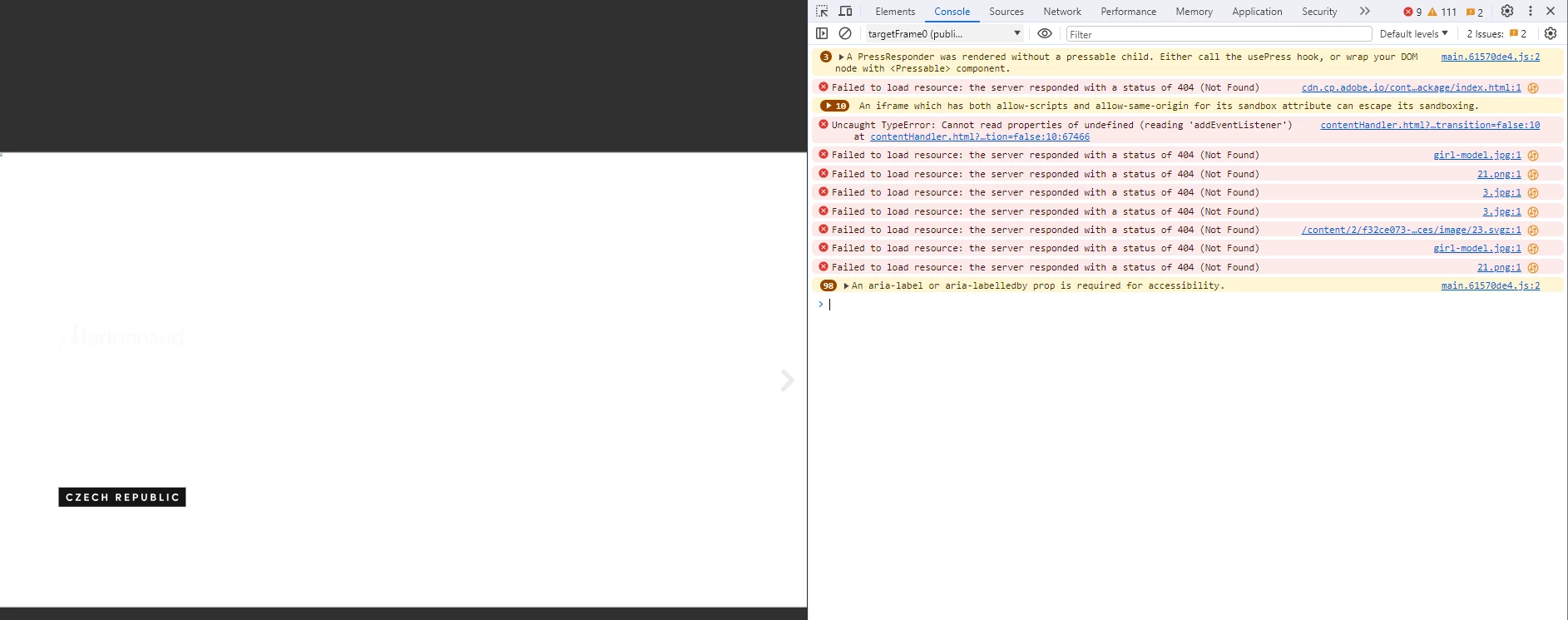Open the targetFrame0 JavaScript context dropdown
The image size is (1568, 620).
(943, 34)
